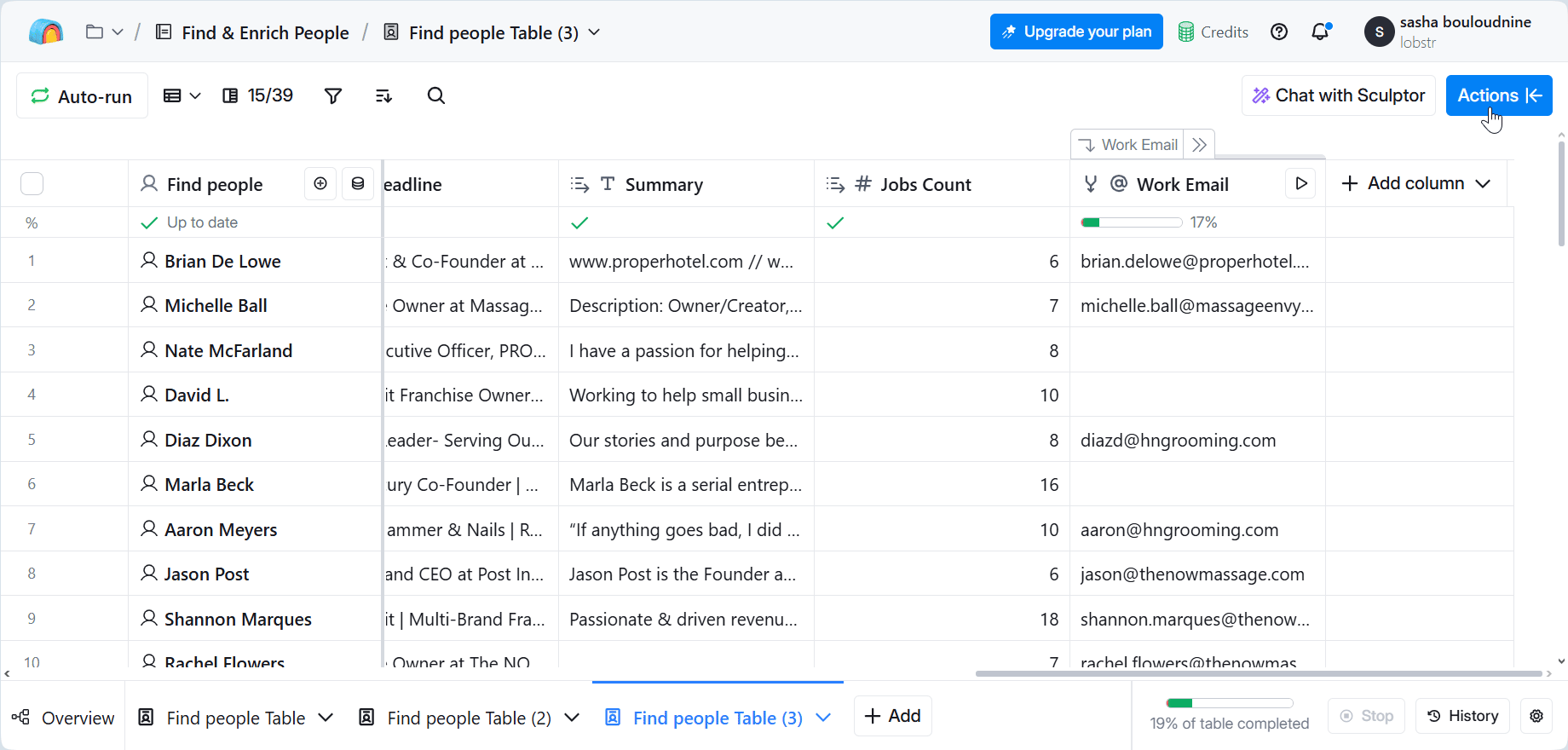Click the filter funnel icon
This screenshot has height=750, width=1568.
[x=333, y=95]
